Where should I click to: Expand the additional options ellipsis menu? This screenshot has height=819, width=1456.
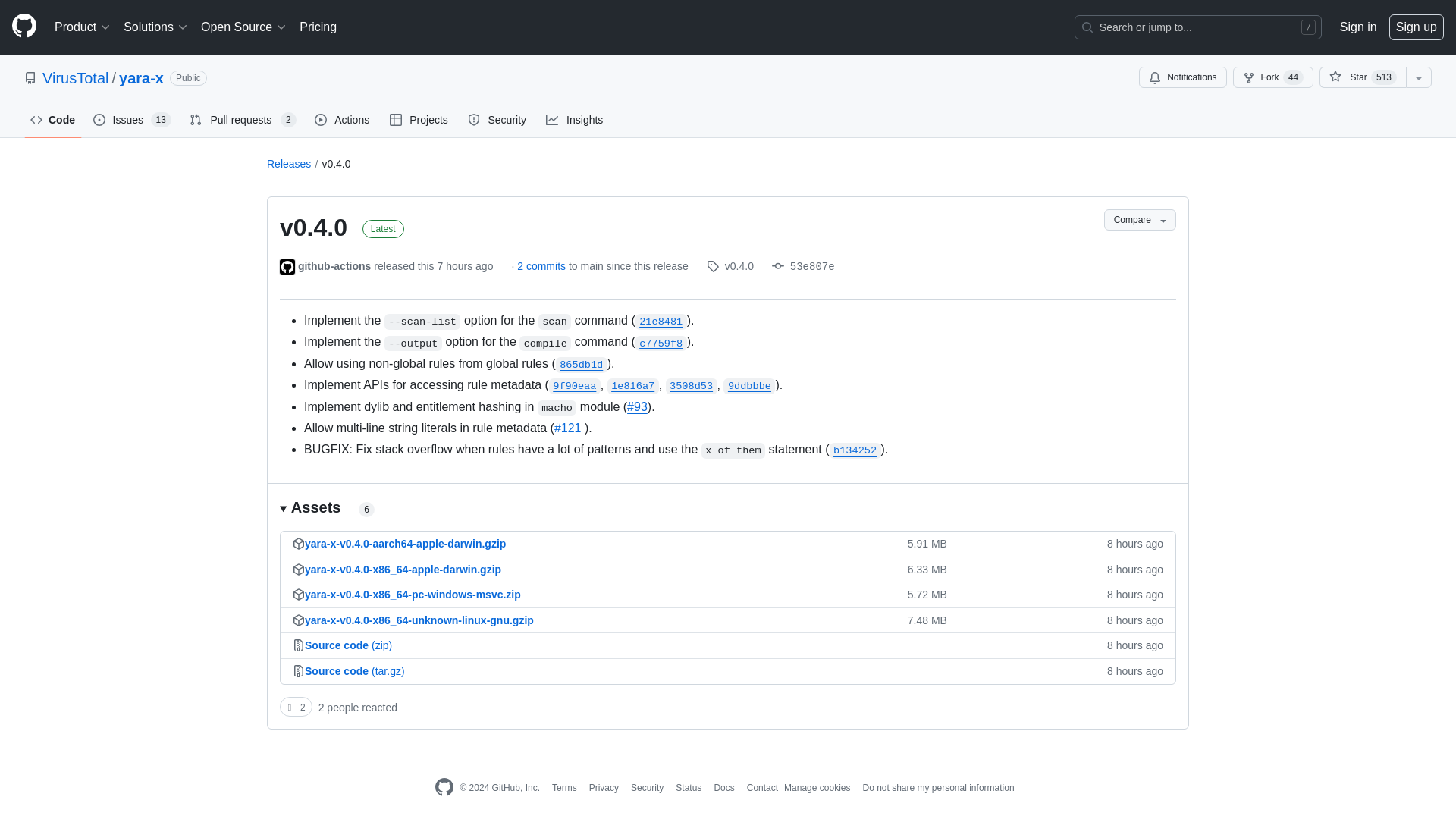(1419, 77)
